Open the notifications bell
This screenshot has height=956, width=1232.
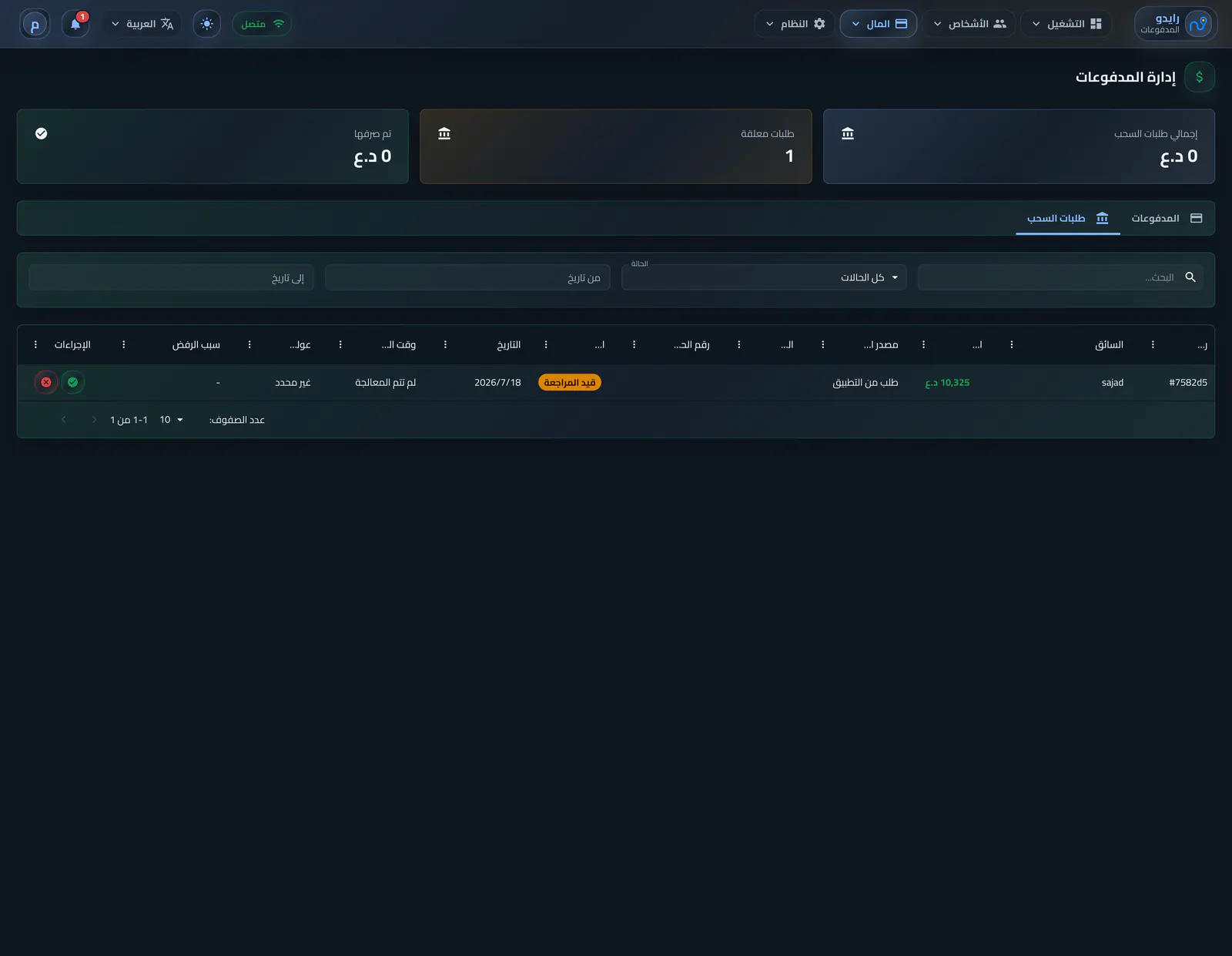tap(75, 24)
